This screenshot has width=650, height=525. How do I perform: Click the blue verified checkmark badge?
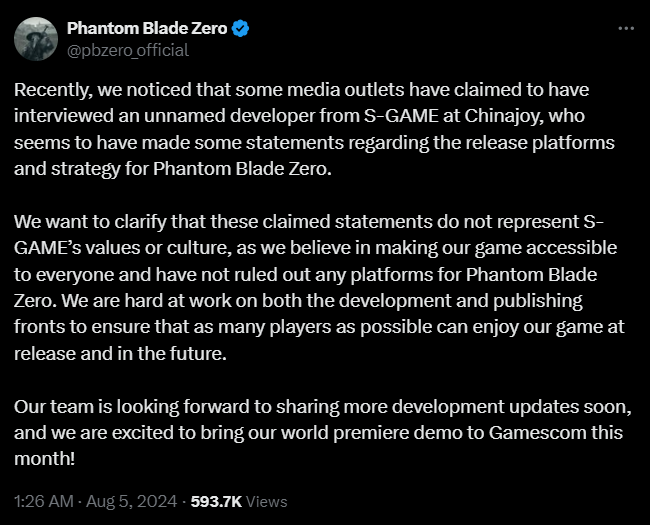tap(240, 29)
